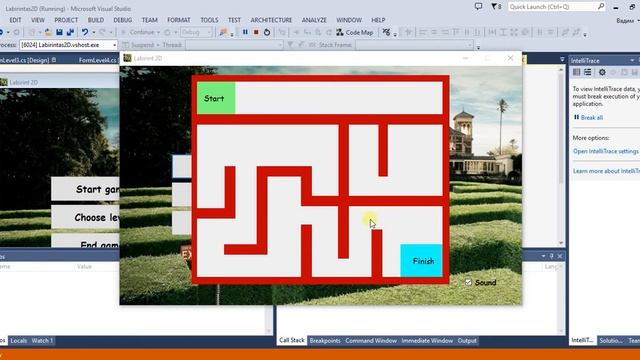The image size is (640, 360).
Task: Open the IntelliTrace panel options dropdown arrow
Action: coord(632,60)
